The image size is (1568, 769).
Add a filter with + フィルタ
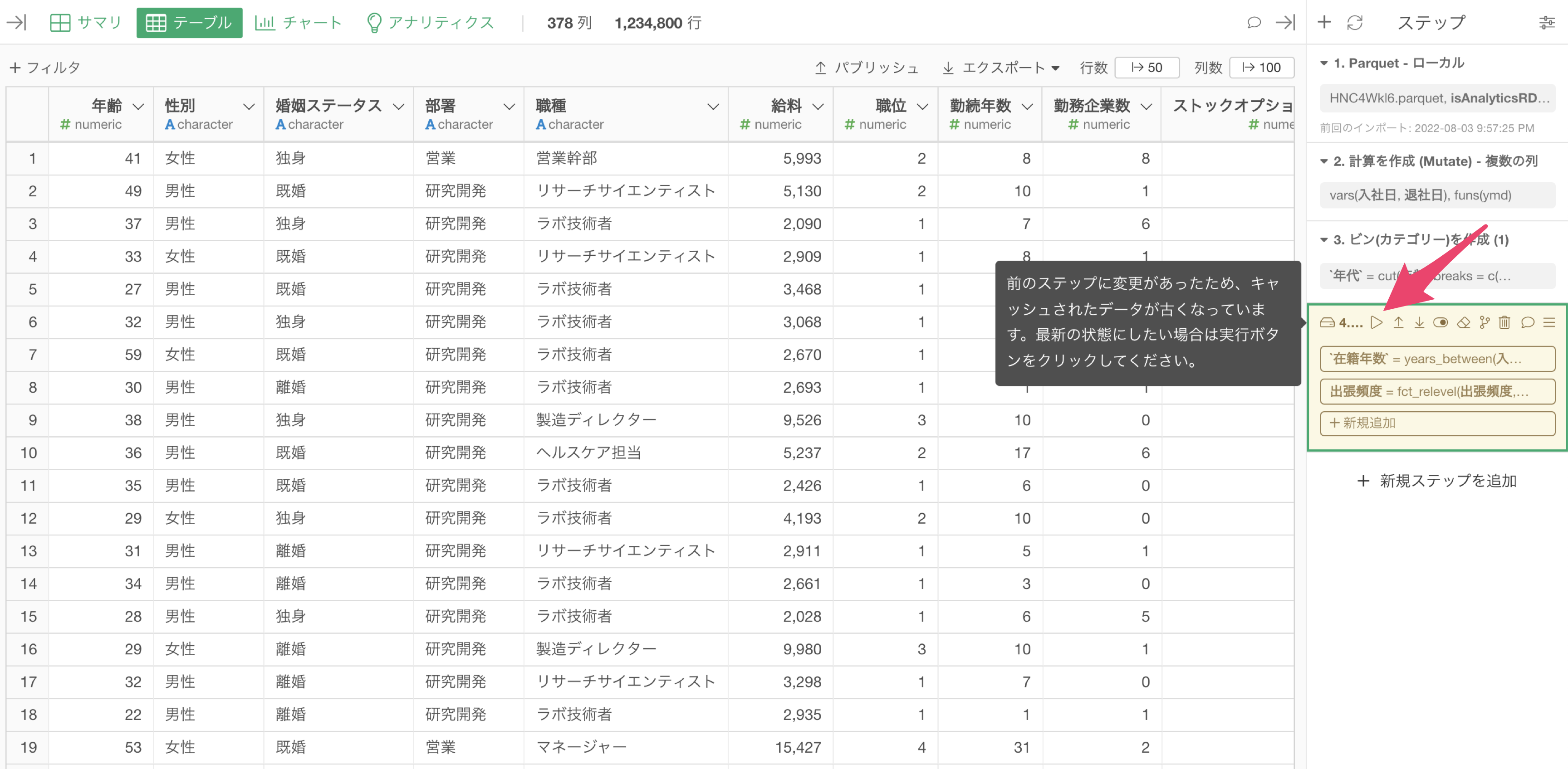45,68
